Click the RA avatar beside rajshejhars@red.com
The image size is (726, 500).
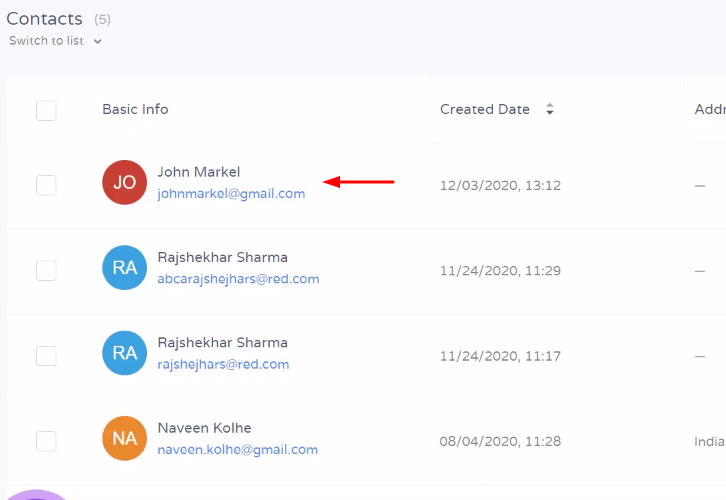(125, 353)
